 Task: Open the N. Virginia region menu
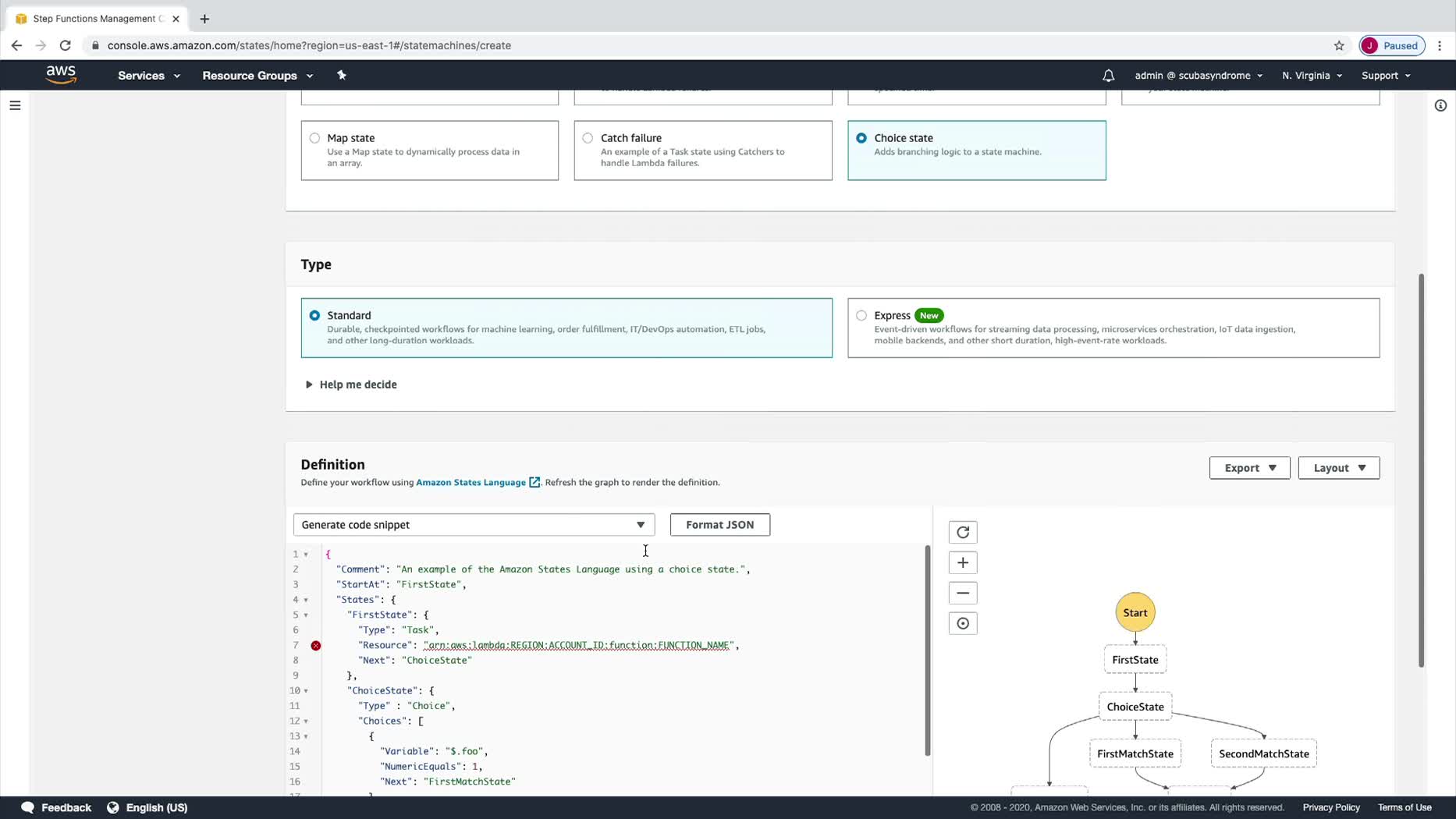point(1312,76)
